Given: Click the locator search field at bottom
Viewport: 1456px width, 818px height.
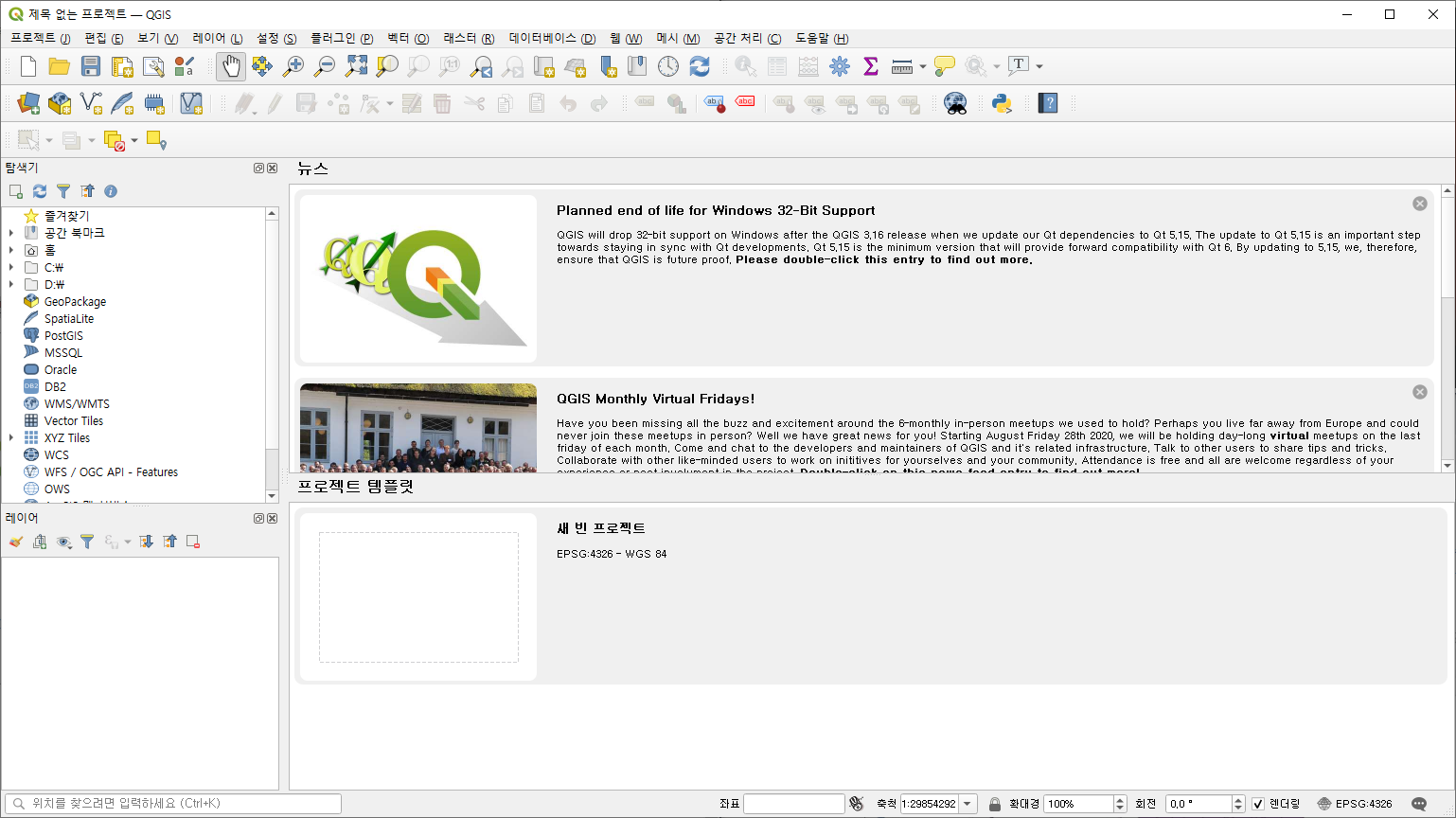Looking at the screenshot, I should pyautogui.click(x=173, y=804).
